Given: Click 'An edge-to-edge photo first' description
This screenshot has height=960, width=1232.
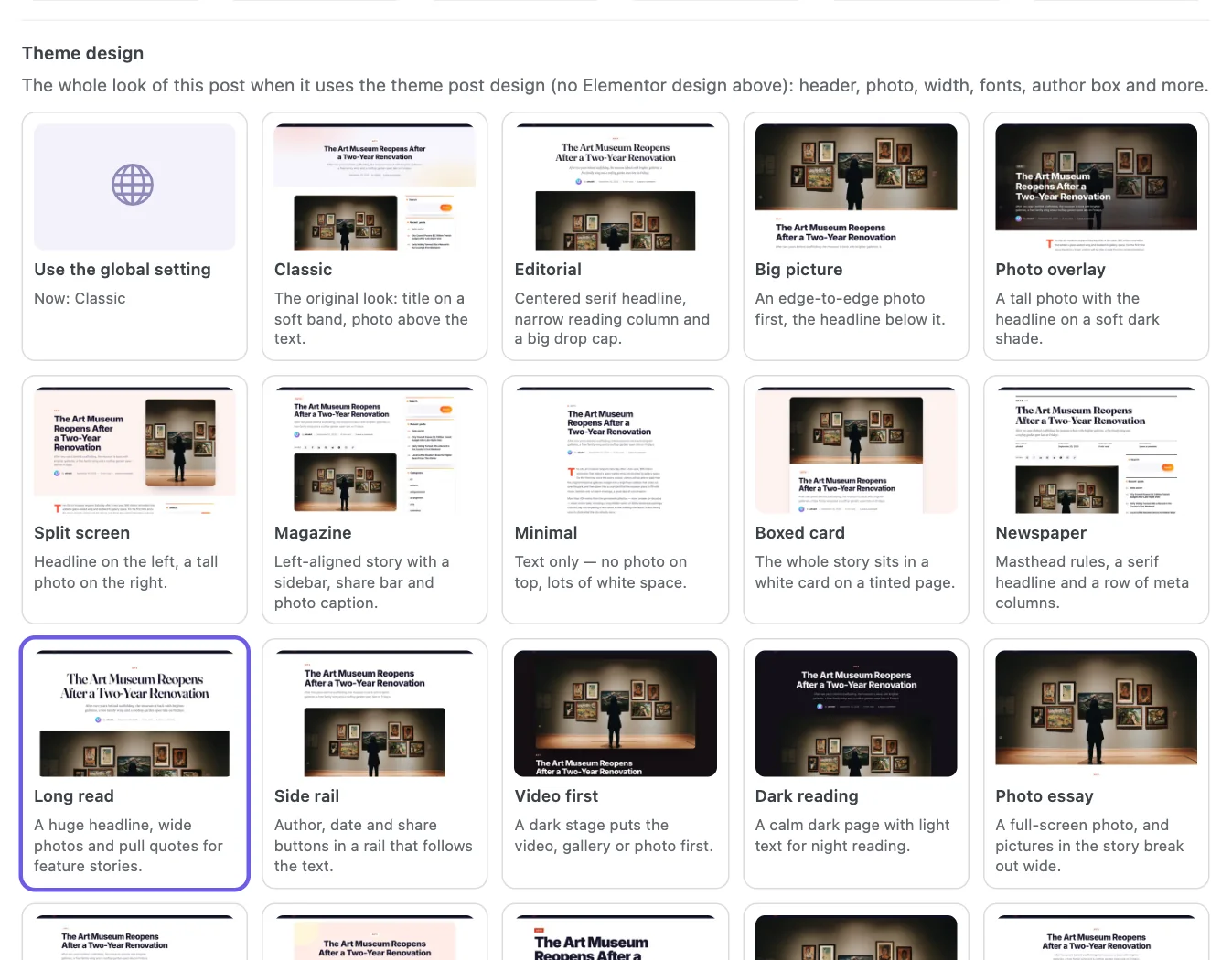Looking at the screenshot, I should tap(850, 309).
